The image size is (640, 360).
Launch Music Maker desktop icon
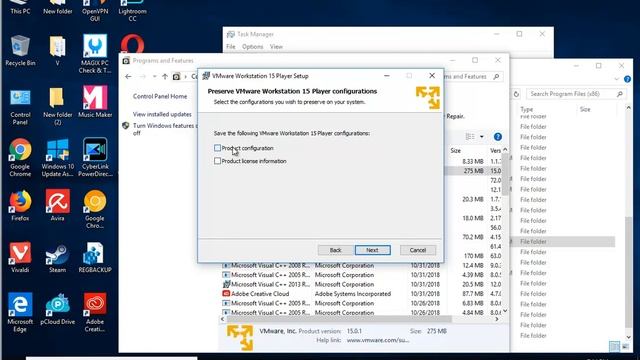tap(95, 102)
